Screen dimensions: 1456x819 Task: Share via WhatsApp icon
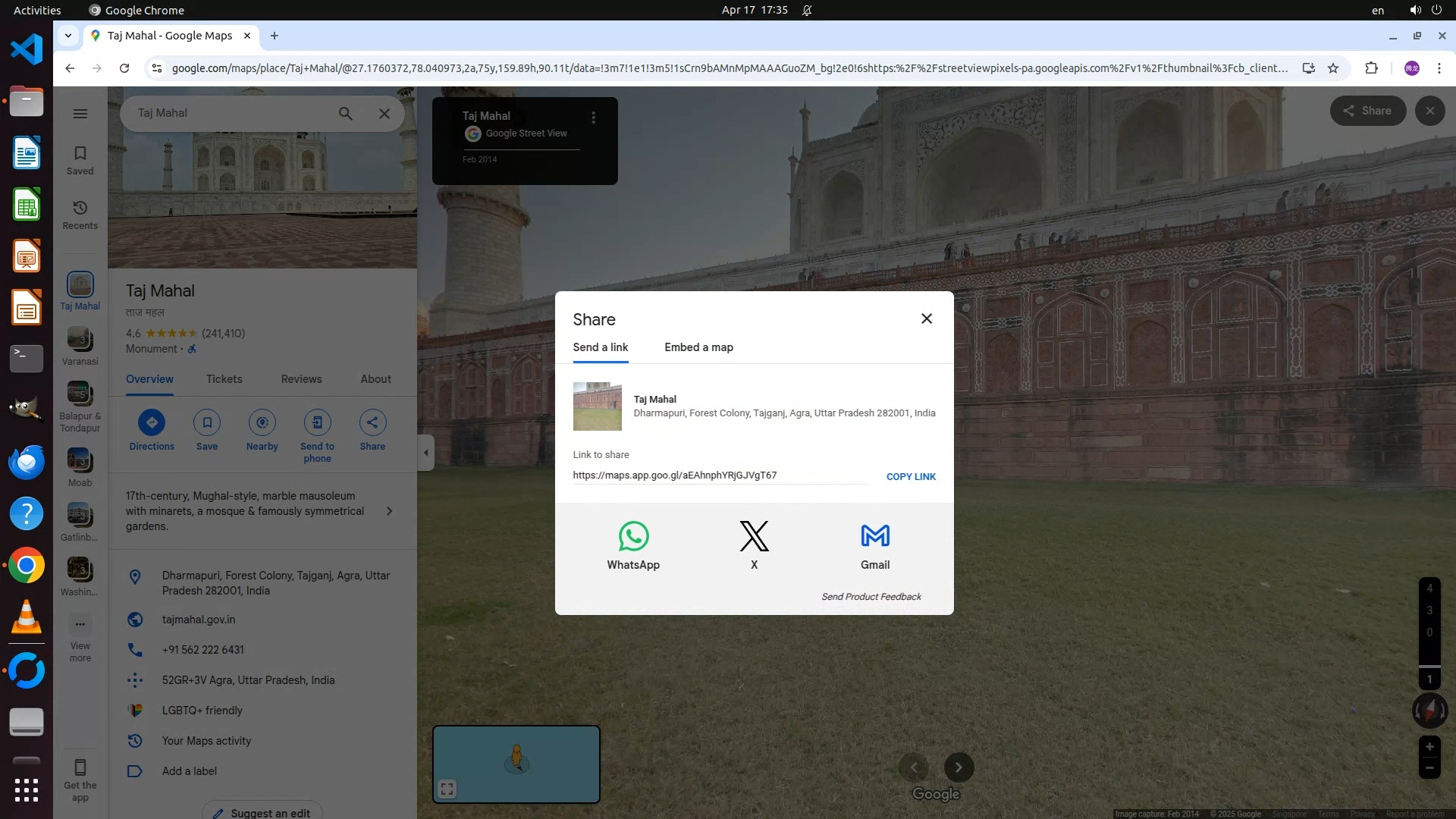(633, 536)
